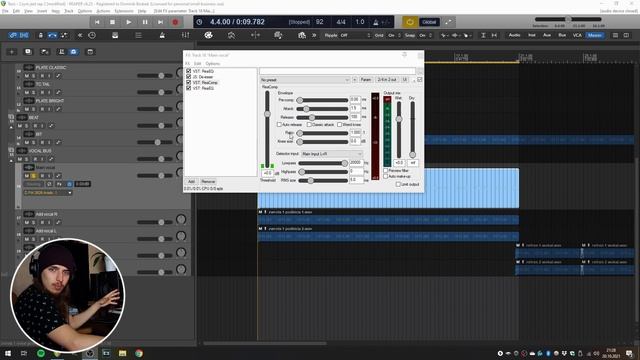Open the FX window Options menu
Screen dimensions: 640x360
click(x=213, y=64)
